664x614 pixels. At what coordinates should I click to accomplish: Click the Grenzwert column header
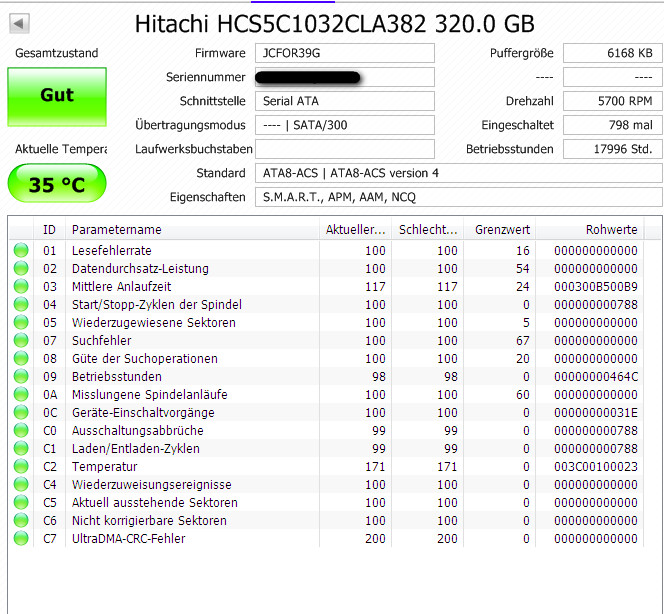tap(500, 230)
